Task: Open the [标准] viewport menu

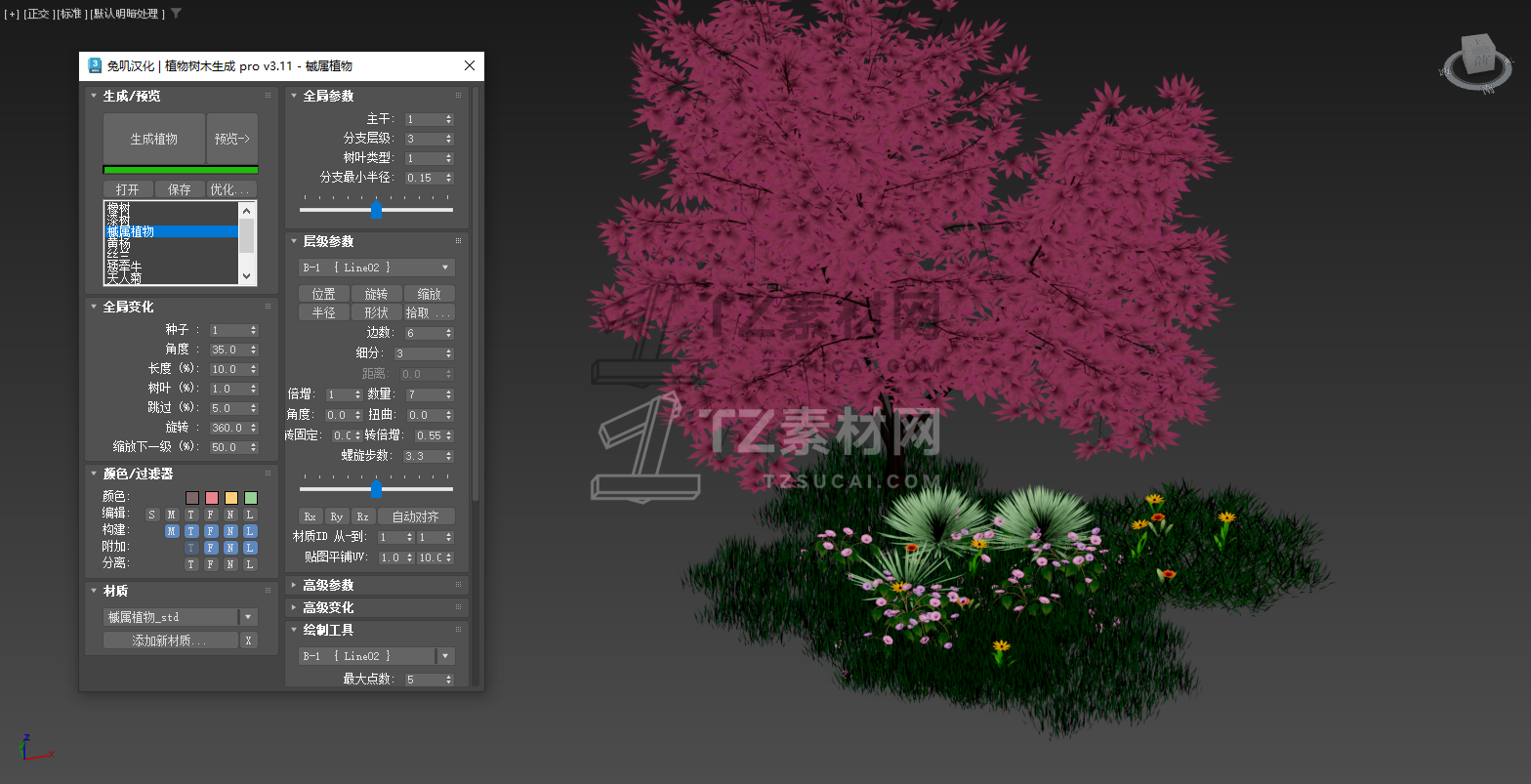Action: (x=70, y=14)
